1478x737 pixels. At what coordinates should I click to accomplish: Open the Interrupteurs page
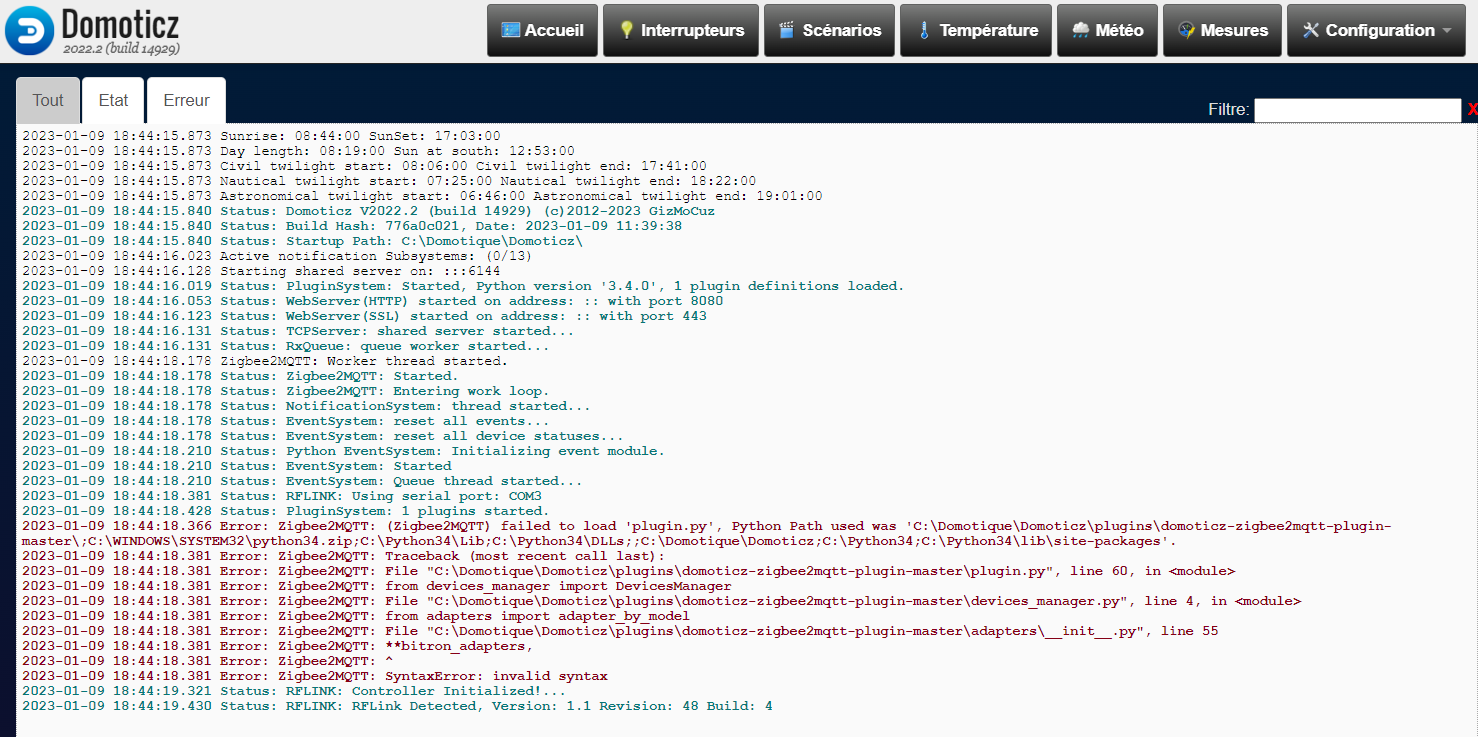tap(682, 30)
